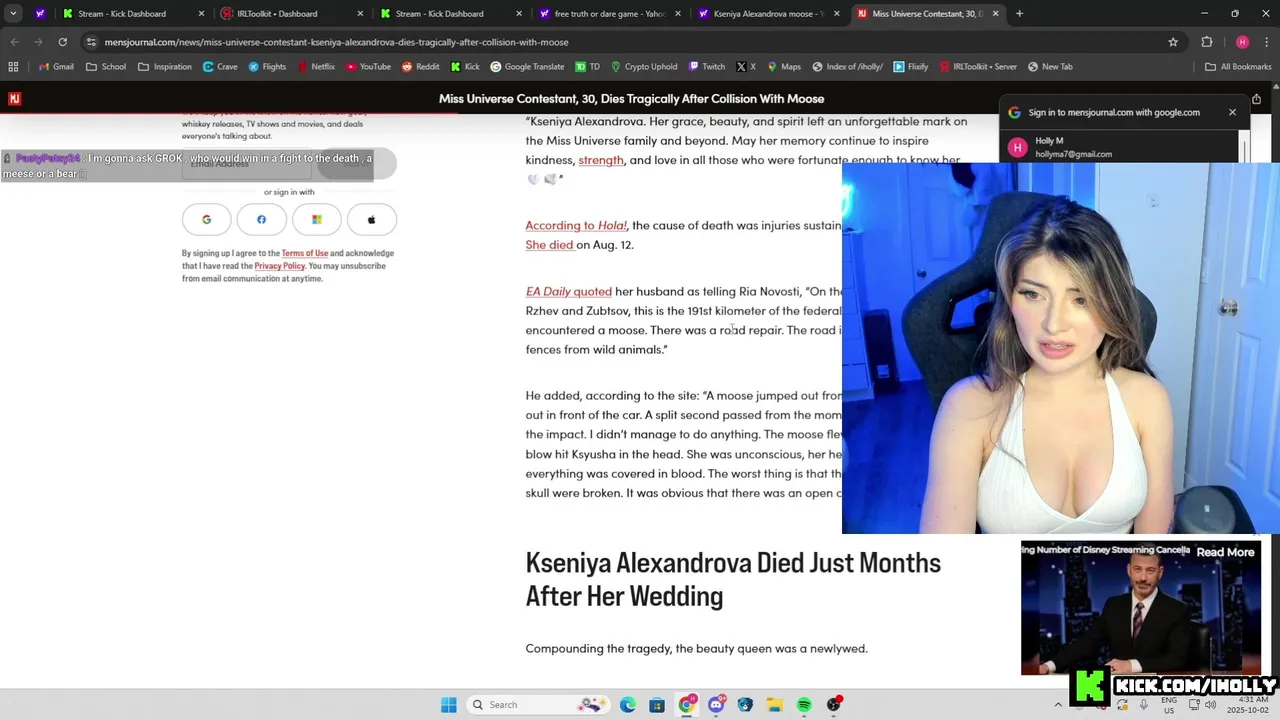Open the Kick bookmark
This screenshot has width=1280, height=720.
point(465,67)
